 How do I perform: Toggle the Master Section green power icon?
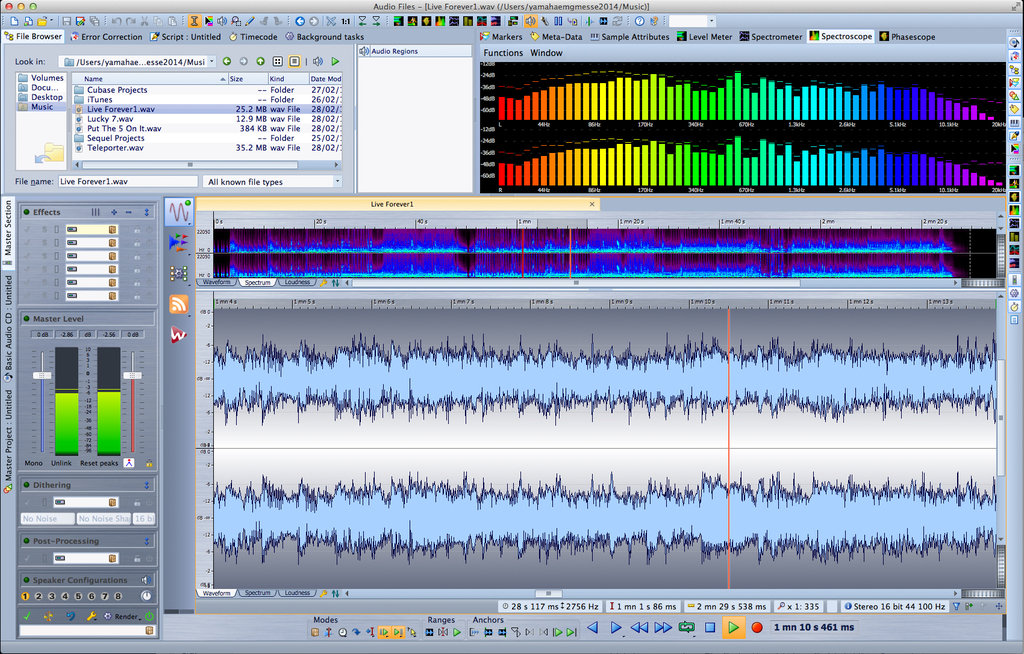click(x=150, y=616)
